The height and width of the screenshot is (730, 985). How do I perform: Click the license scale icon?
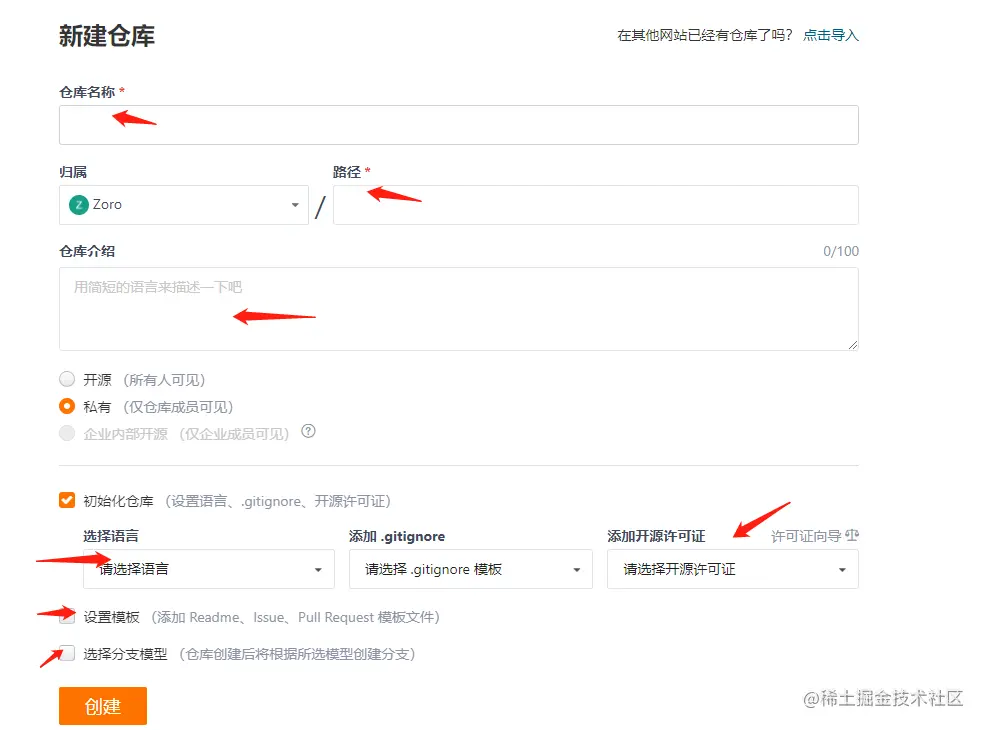coord(852,535)
